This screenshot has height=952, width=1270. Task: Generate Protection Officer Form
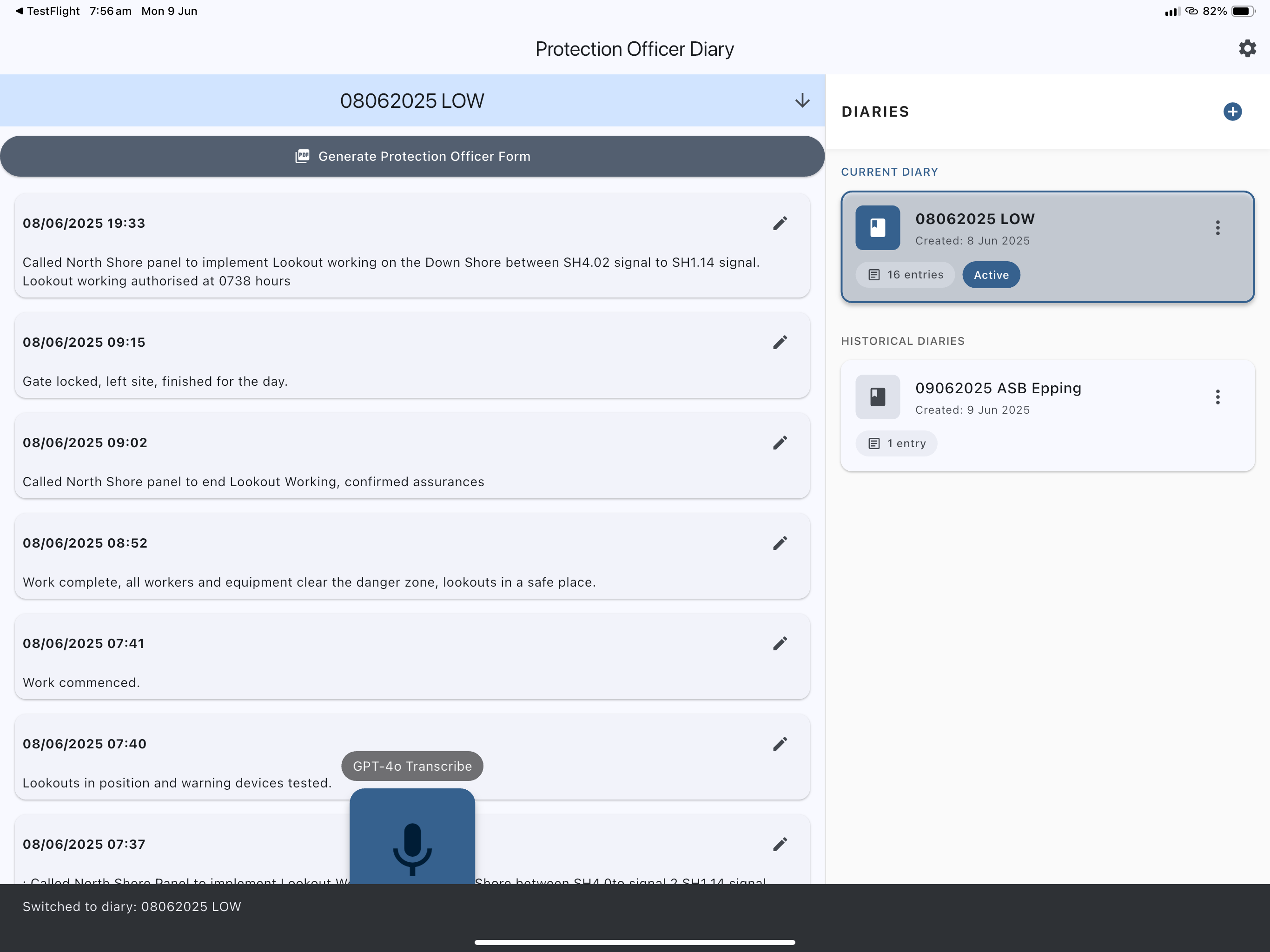click(x=412, y=156)
